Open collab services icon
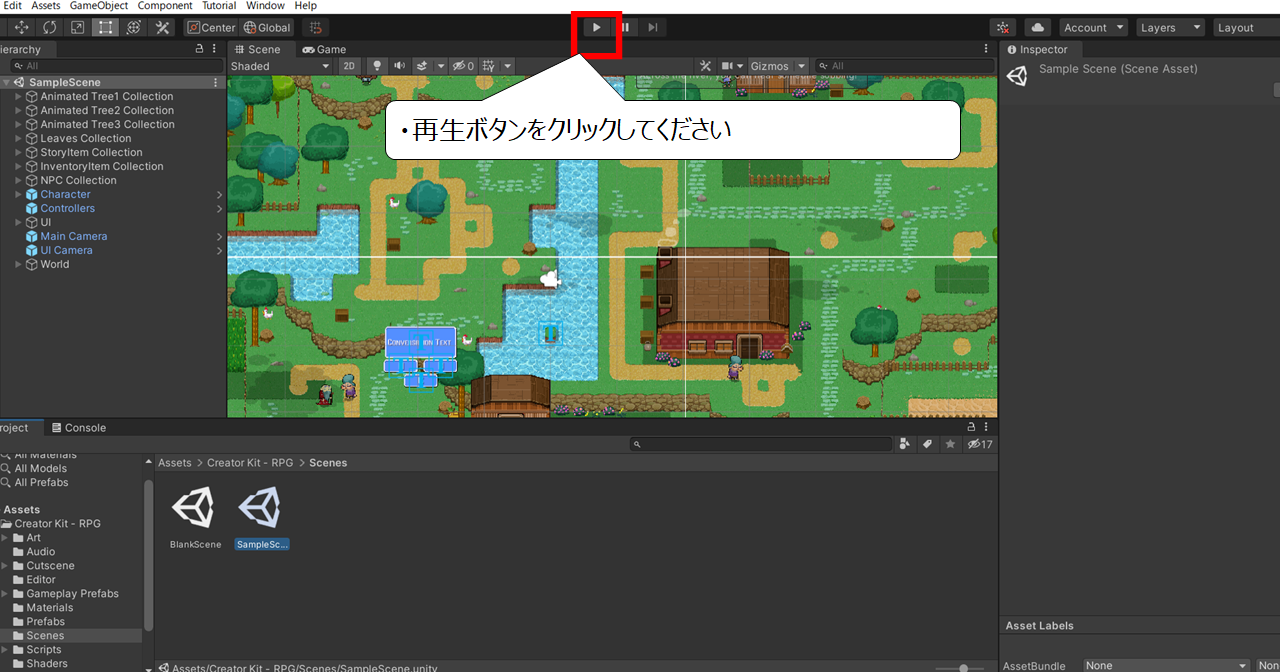 (1003, 27)
